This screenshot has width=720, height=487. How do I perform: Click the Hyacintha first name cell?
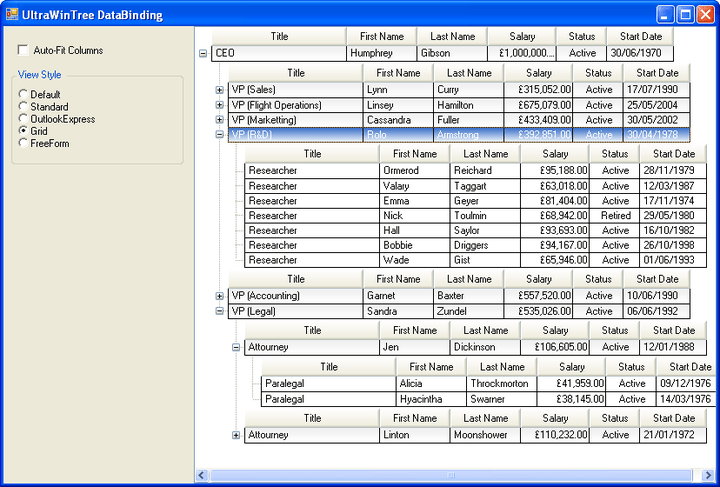pos(431,399)
